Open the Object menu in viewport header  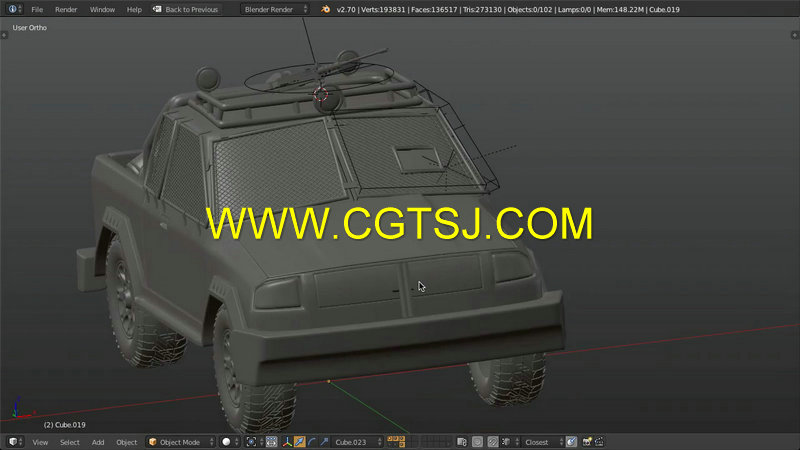127,442
